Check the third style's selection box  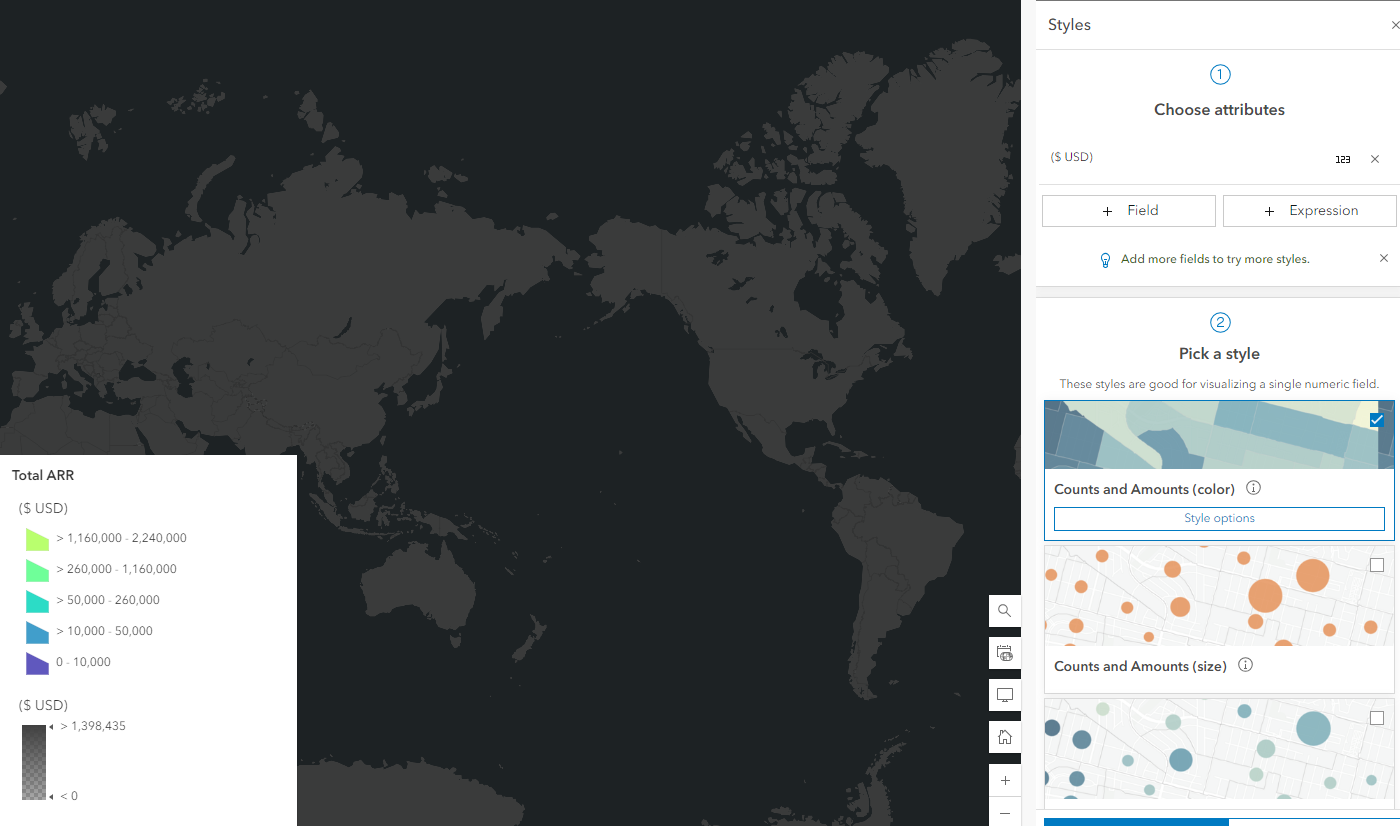(1377, 718)
